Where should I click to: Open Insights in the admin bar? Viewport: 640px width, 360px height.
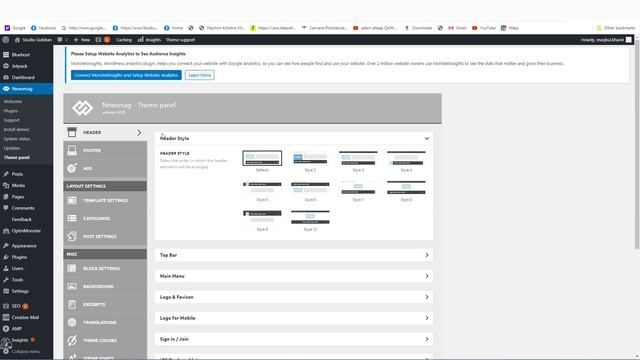coord(149,40)
